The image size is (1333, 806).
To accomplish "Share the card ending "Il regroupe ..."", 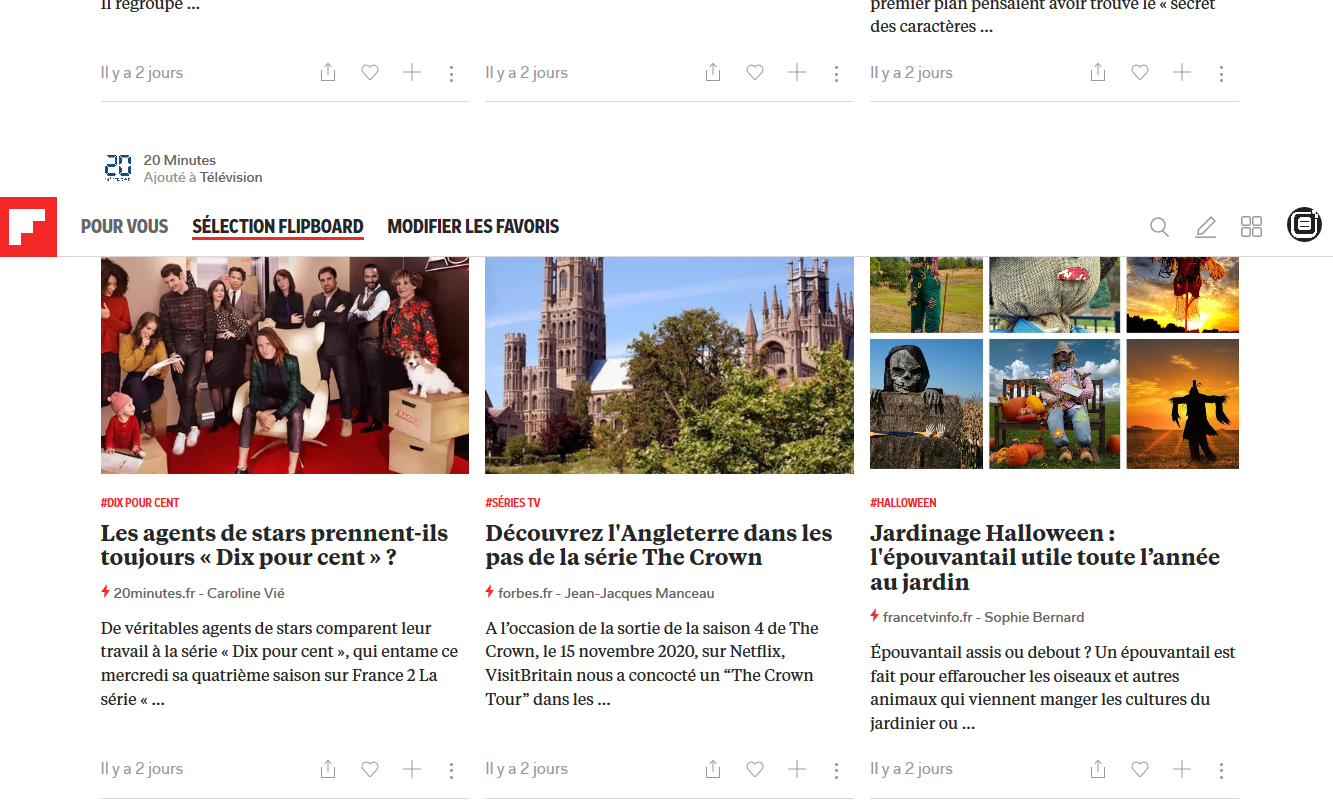I will click(x=328, y=72).
